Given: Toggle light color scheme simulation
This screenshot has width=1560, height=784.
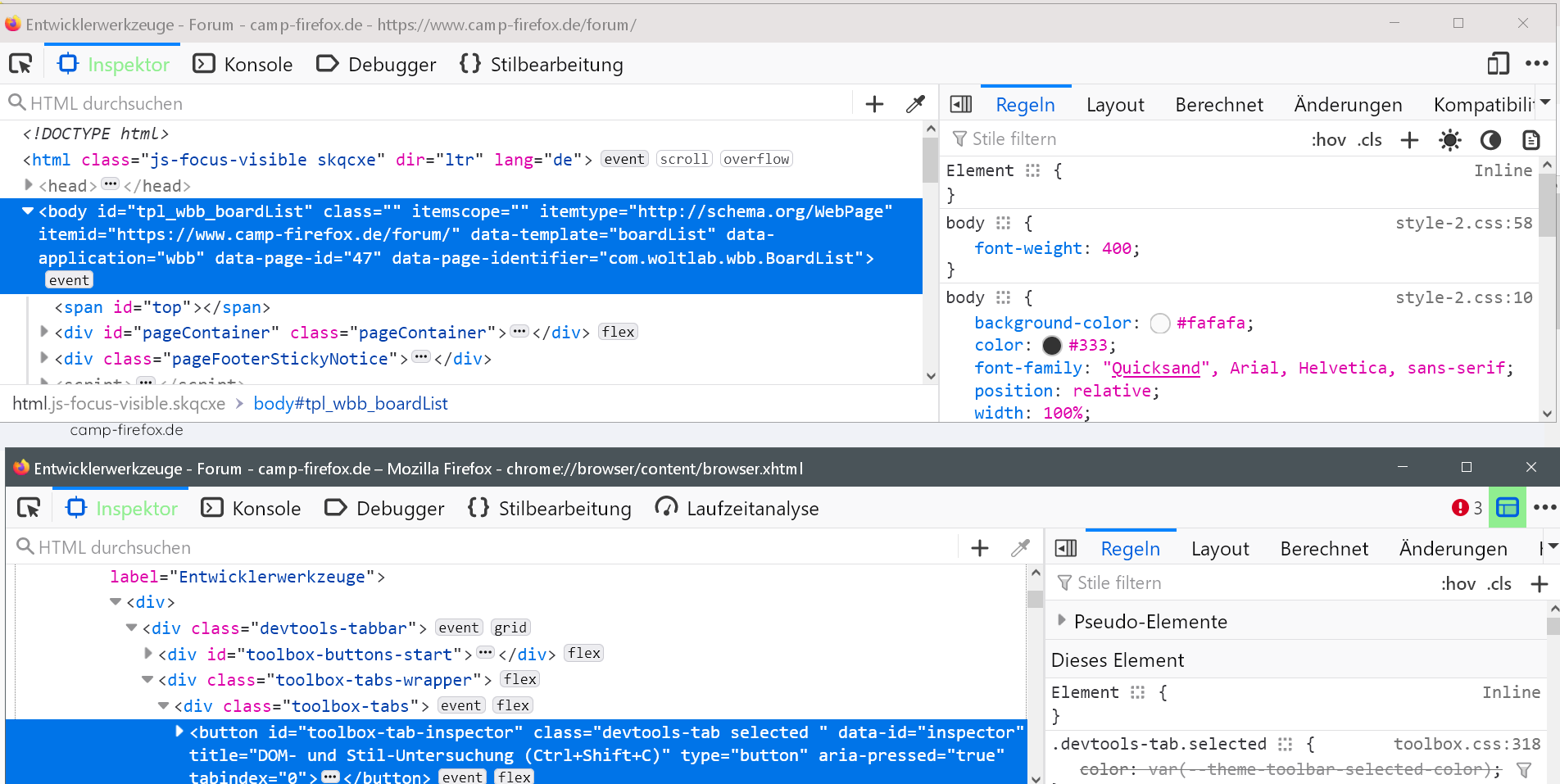Looking at the screenshot, I should pyautogui.click(x=1449, y=140).
